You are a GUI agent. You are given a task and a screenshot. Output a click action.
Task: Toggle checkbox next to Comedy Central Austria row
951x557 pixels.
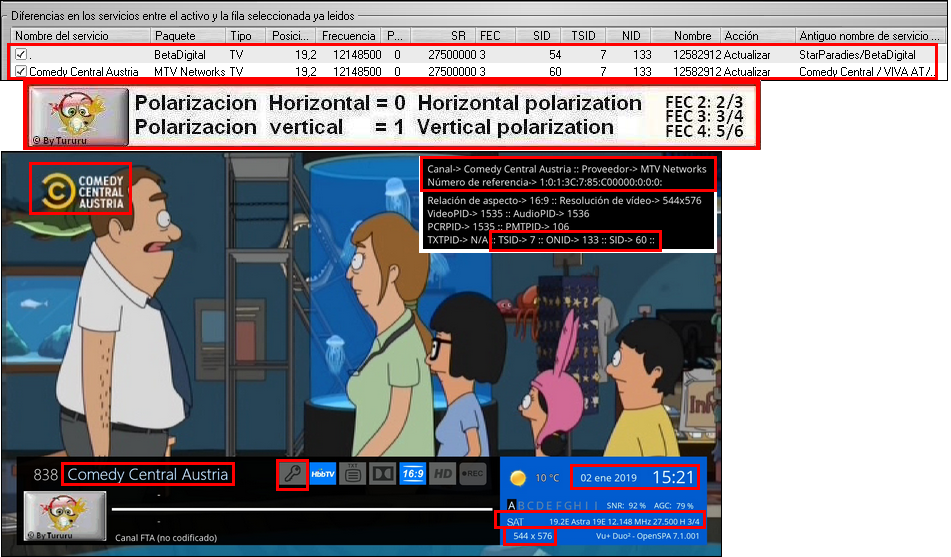21,72
